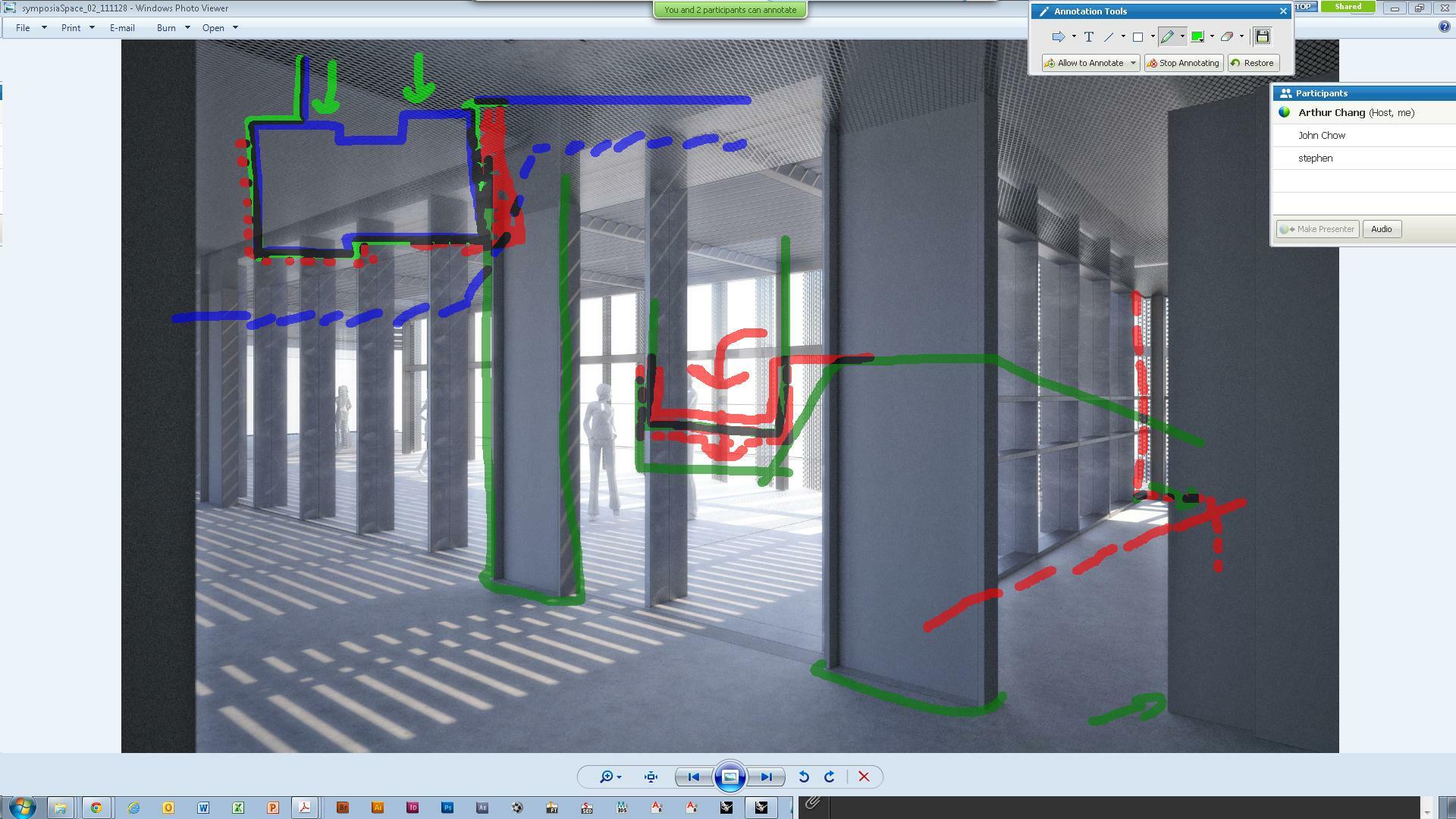
Task: Open the green annotation color swatch
Action: tap(1197, 36)
